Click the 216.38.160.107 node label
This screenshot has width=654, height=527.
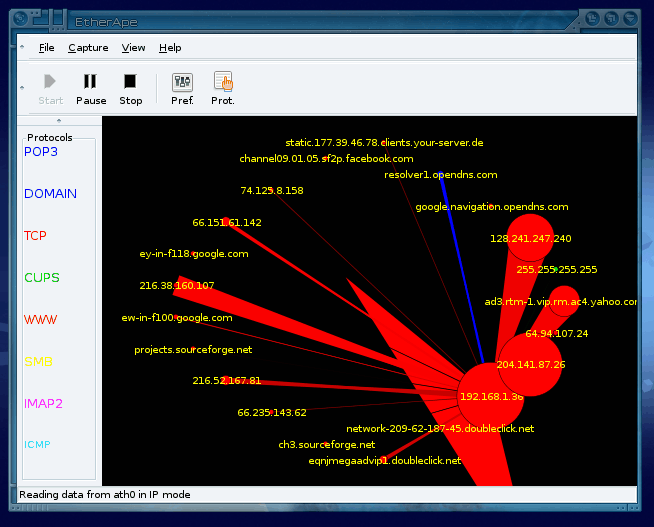[177, 286]
